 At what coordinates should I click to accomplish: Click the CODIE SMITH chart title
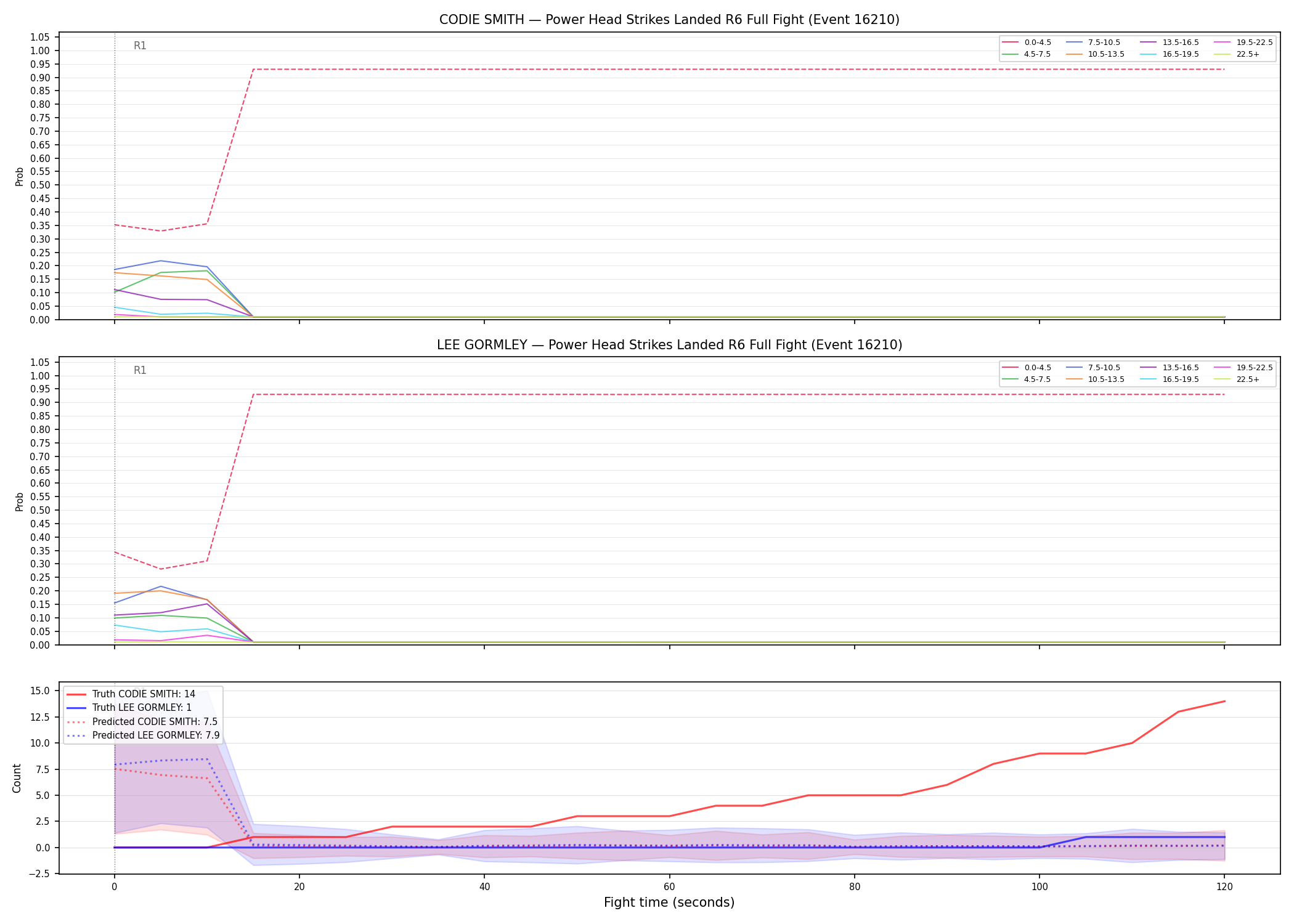click(669, 20)
